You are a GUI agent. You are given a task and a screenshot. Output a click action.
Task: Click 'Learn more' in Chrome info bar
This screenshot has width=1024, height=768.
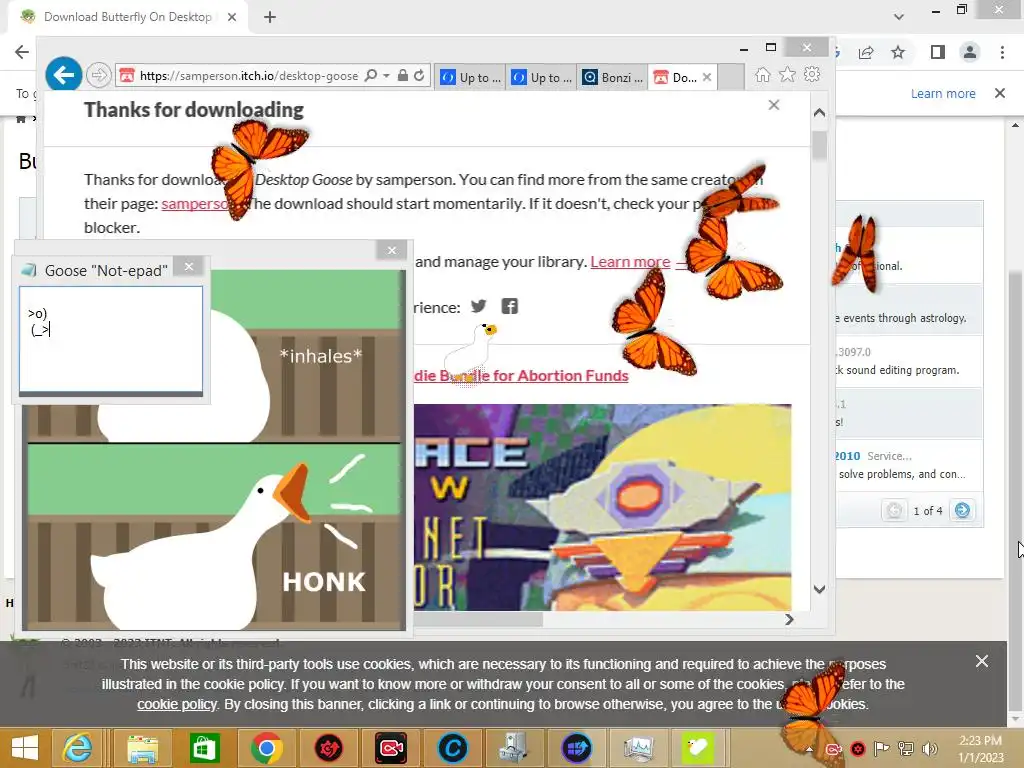943,93
